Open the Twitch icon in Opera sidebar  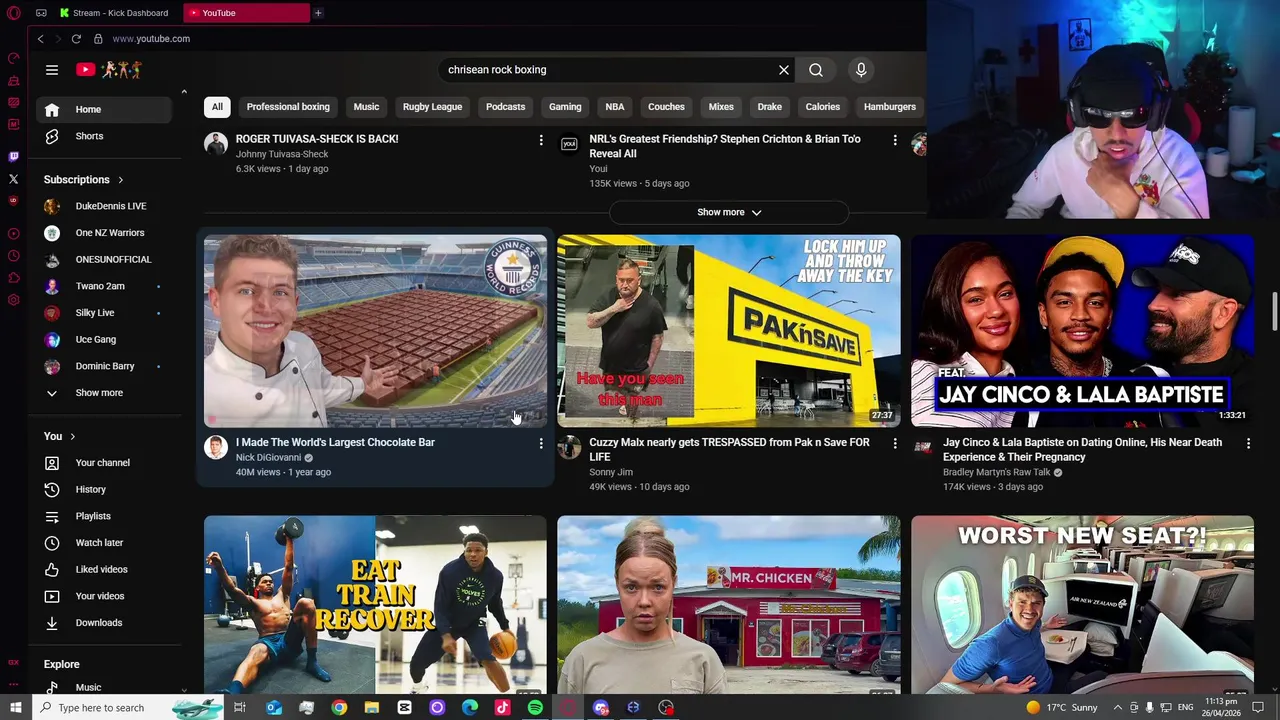(x=13, y=156)
